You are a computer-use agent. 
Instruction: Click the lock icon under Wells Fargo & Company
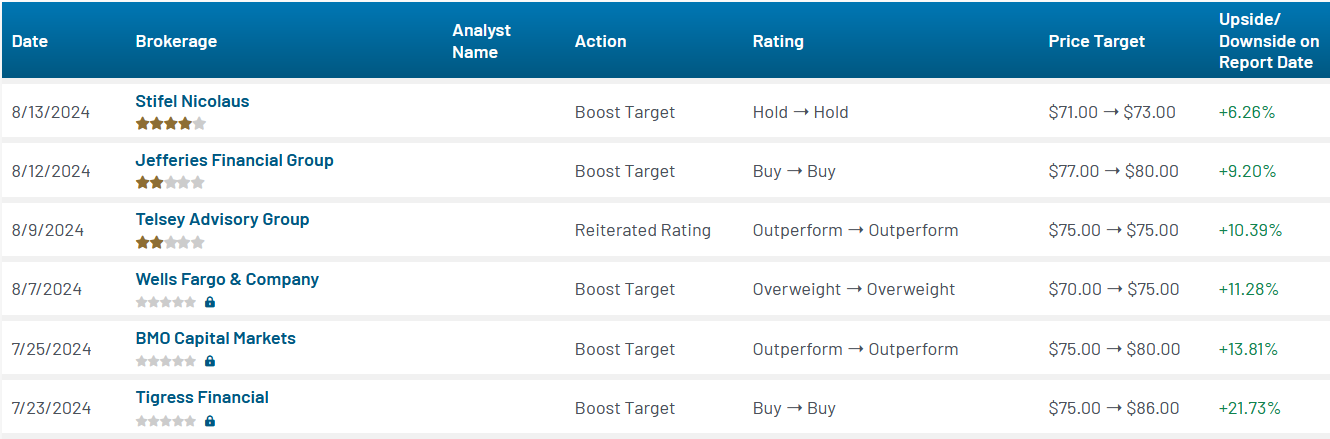tap(210, 302)
